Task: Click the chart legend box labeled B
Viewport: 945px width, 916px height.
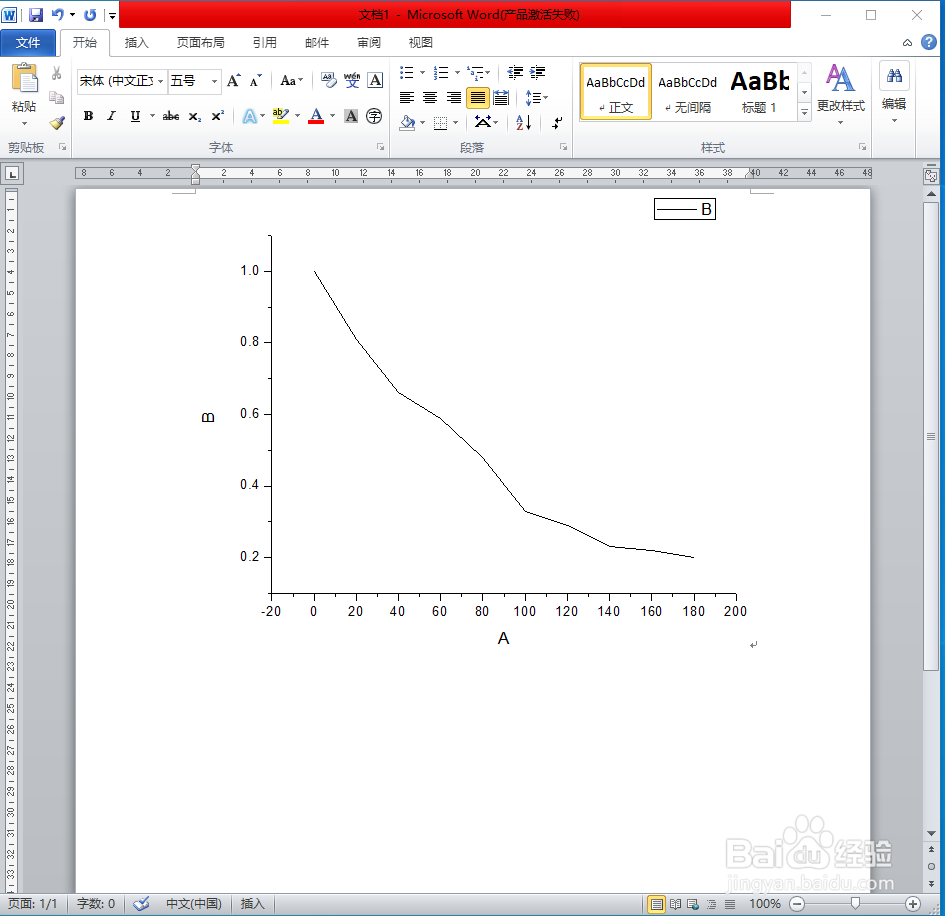Action: coord(685,209)
